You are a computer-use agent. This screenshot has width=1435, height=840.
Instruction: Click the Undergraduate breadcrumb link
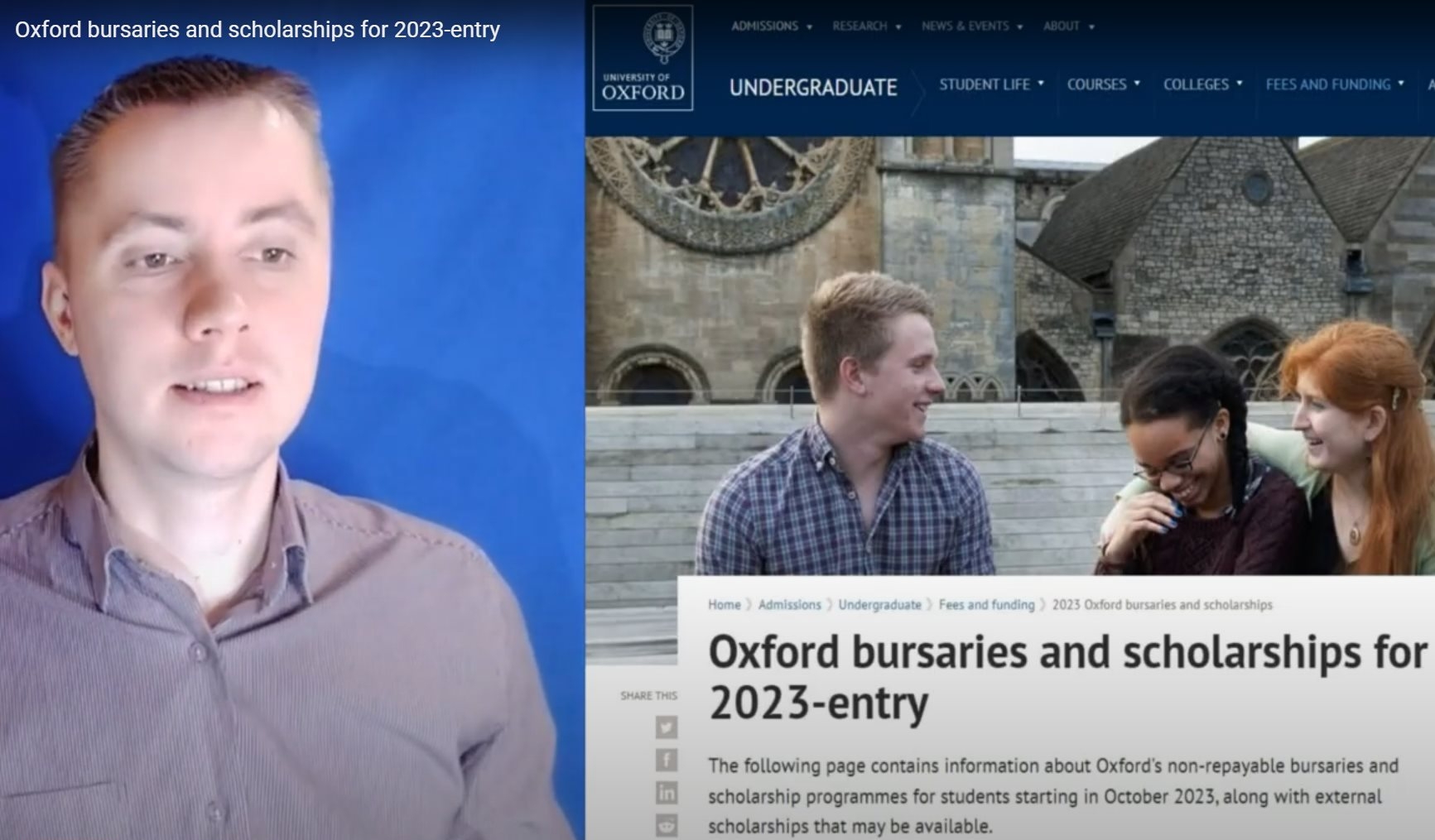coord(879,605)
